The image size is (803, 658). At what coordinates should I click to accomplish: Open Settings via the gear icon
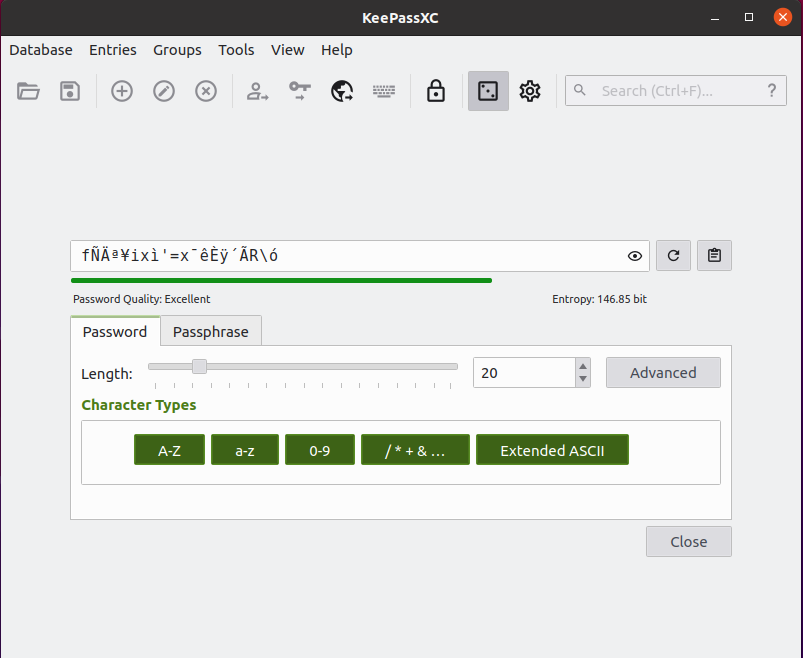pyautogui.click(x=530, y=91)
